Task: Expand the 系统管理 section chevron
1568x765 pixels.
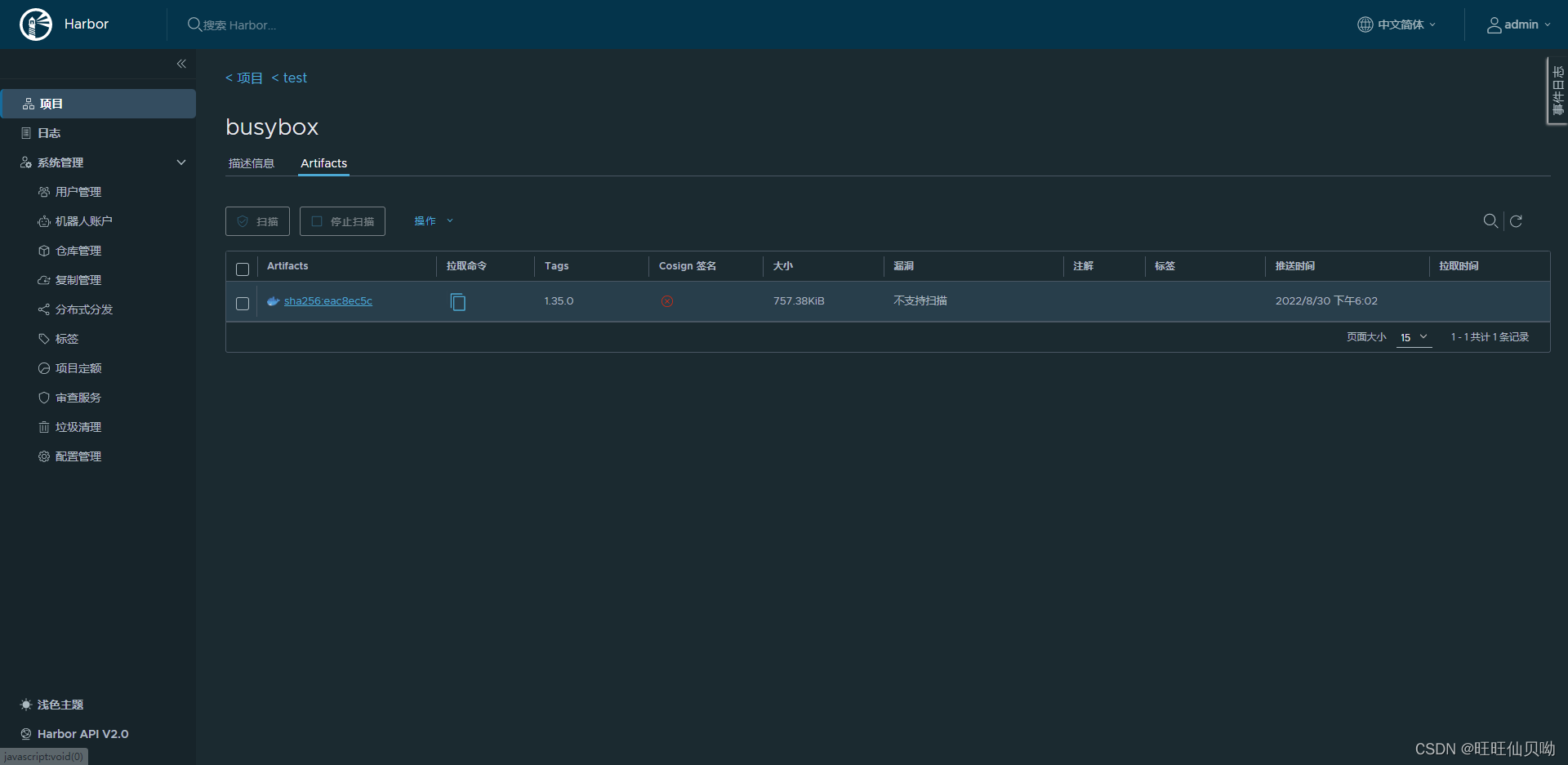Action: pos(181,162)
